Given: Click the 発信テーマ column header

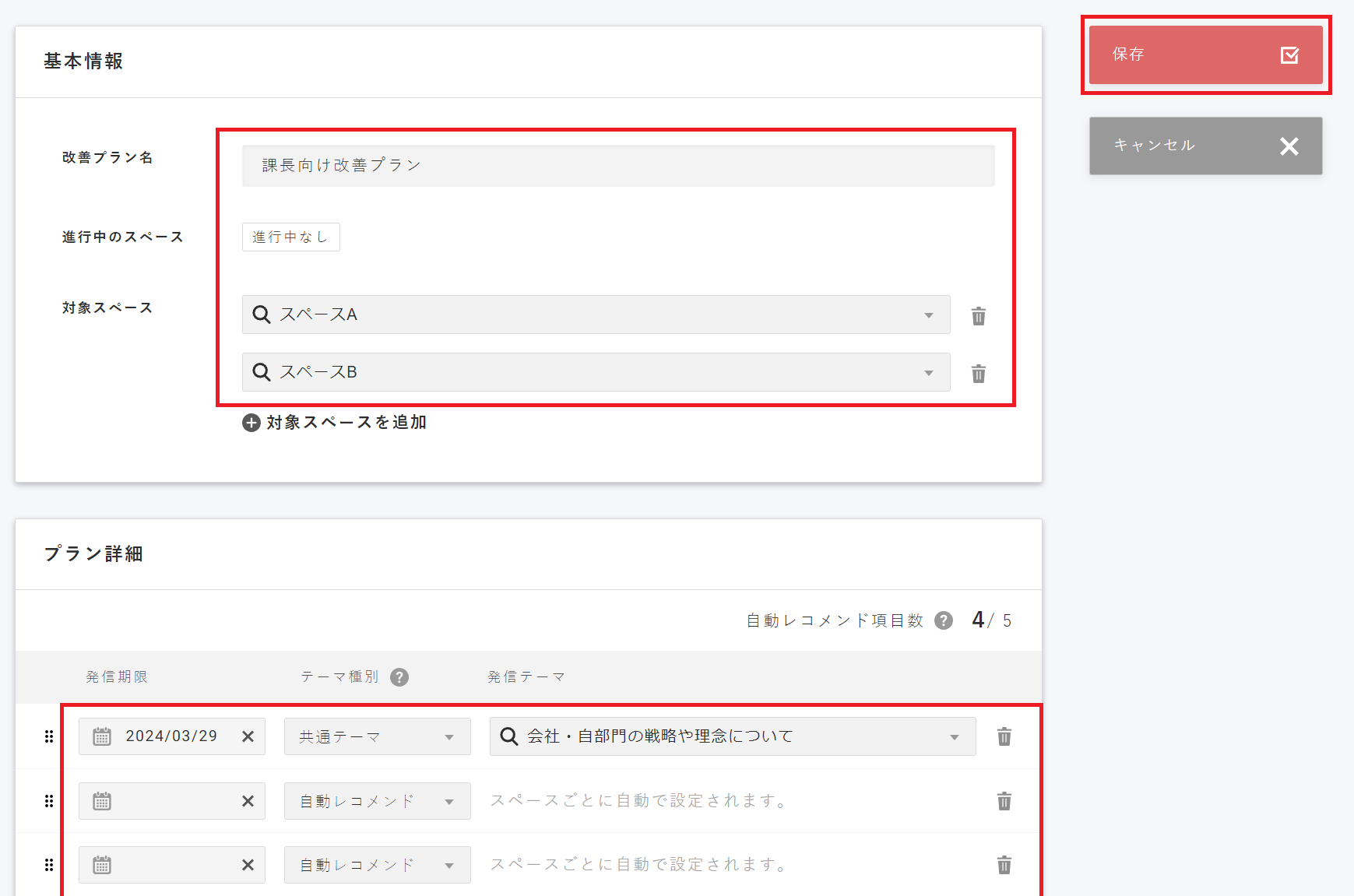Looking at the screenshot, I should tap(526, 677).
